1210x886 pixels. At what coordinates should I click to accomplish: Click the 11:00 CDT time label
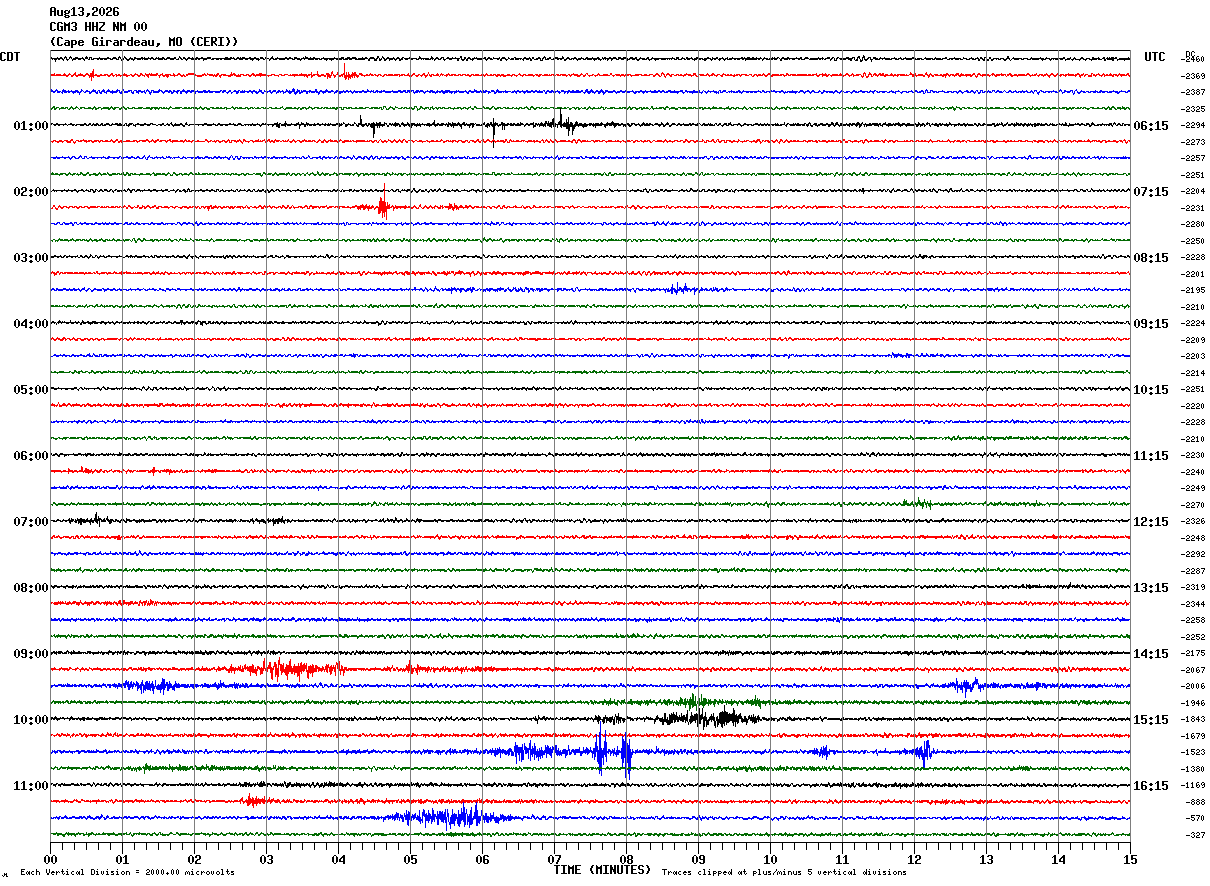(30, 786)
